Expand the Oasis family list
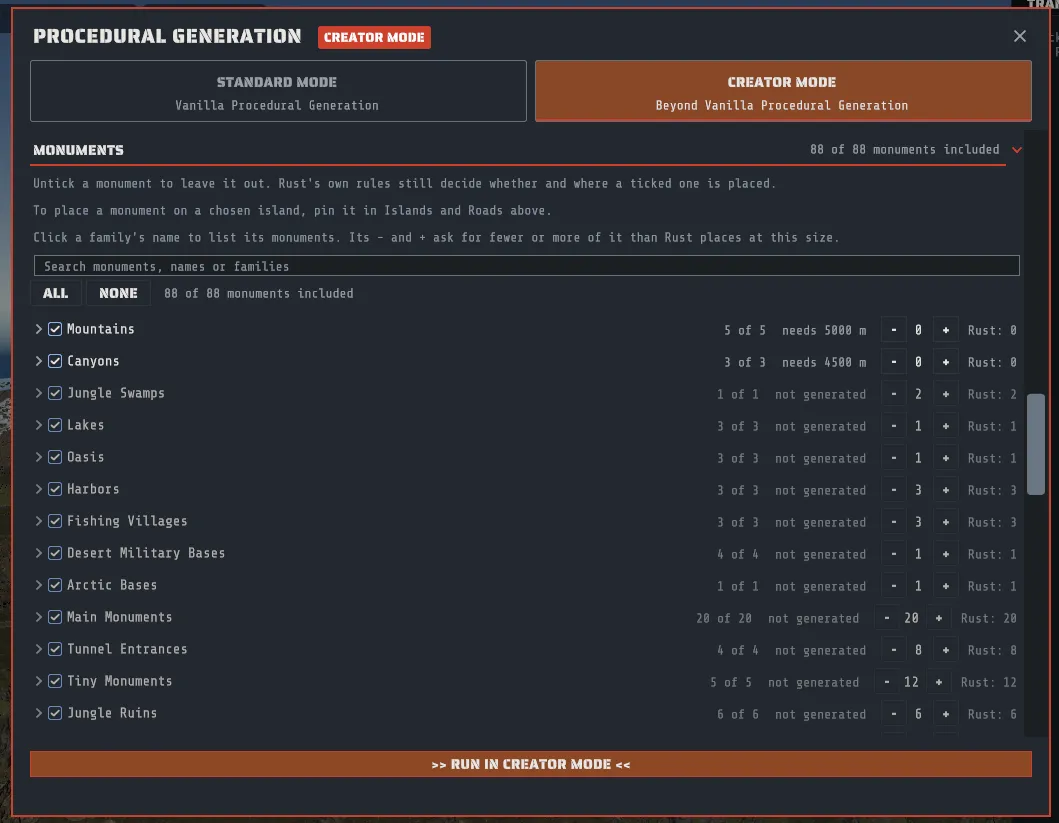Screen dimensions: 1059x823 [38, 457]
